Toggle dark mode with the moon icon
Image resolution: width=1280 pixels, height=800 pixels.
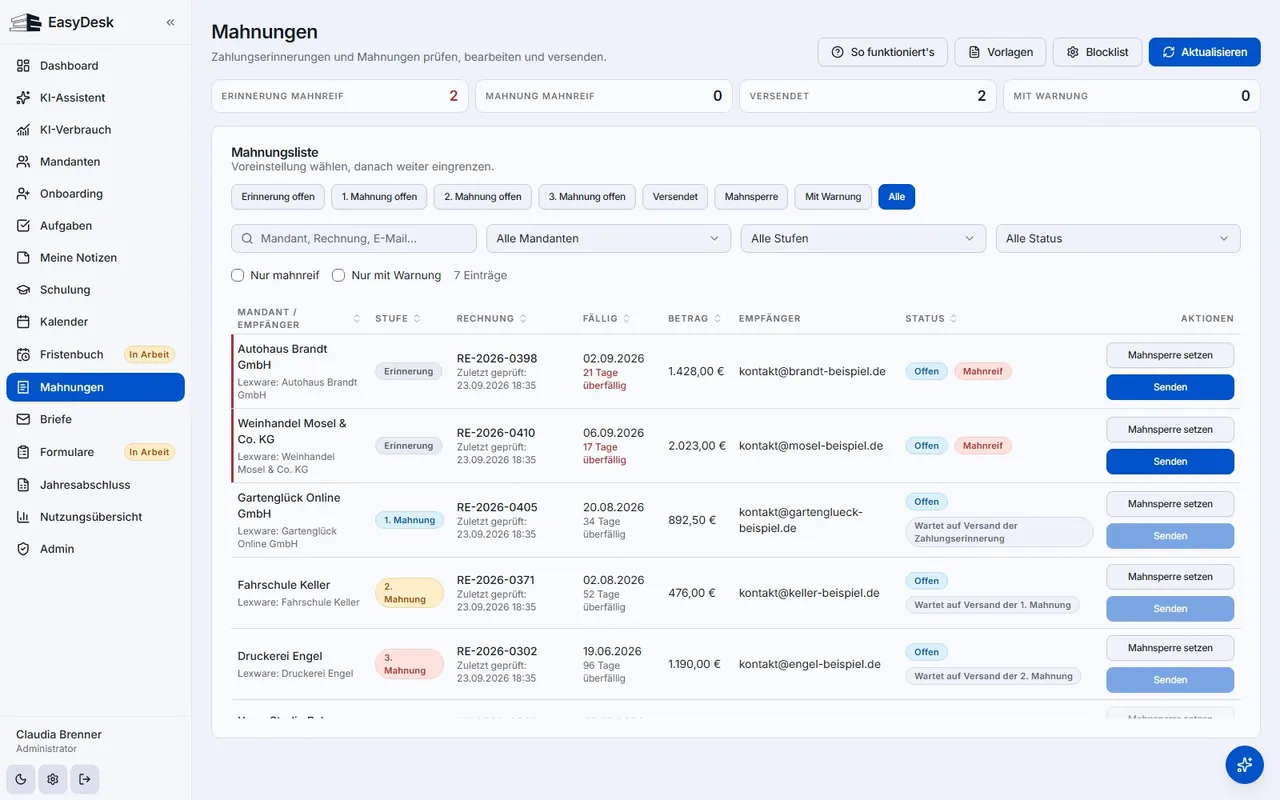21,779
